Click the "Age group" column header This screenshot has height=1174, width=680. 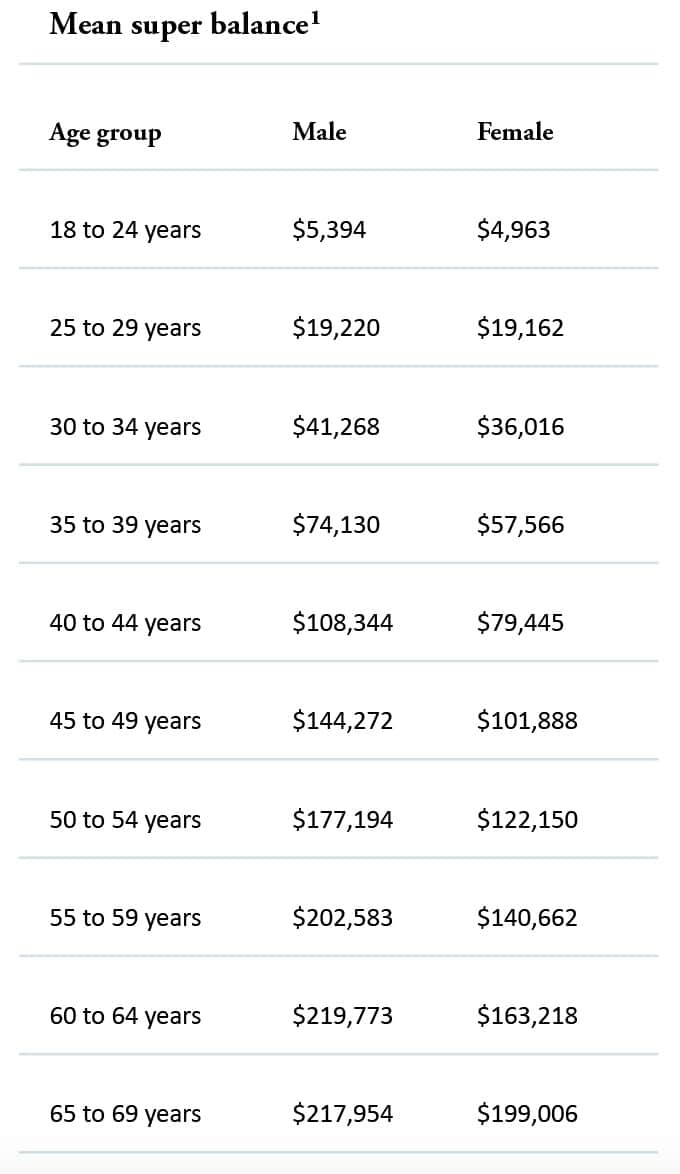click(x=105, y=133)
